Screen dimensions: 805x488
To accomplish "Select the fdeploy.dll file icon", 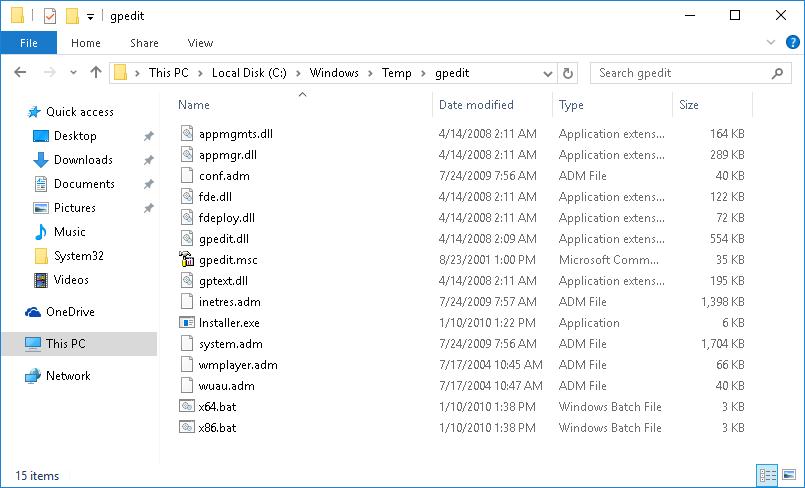I will coord(187,218).
